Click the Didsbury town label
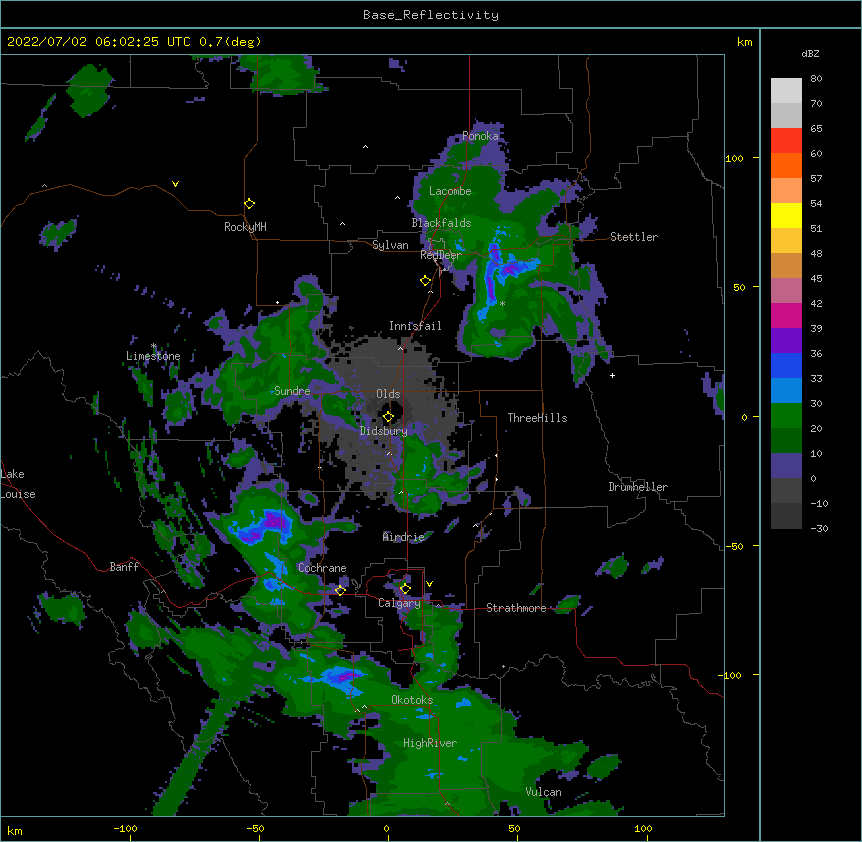This screenshot has height=842, width=862. pos(384,431)
